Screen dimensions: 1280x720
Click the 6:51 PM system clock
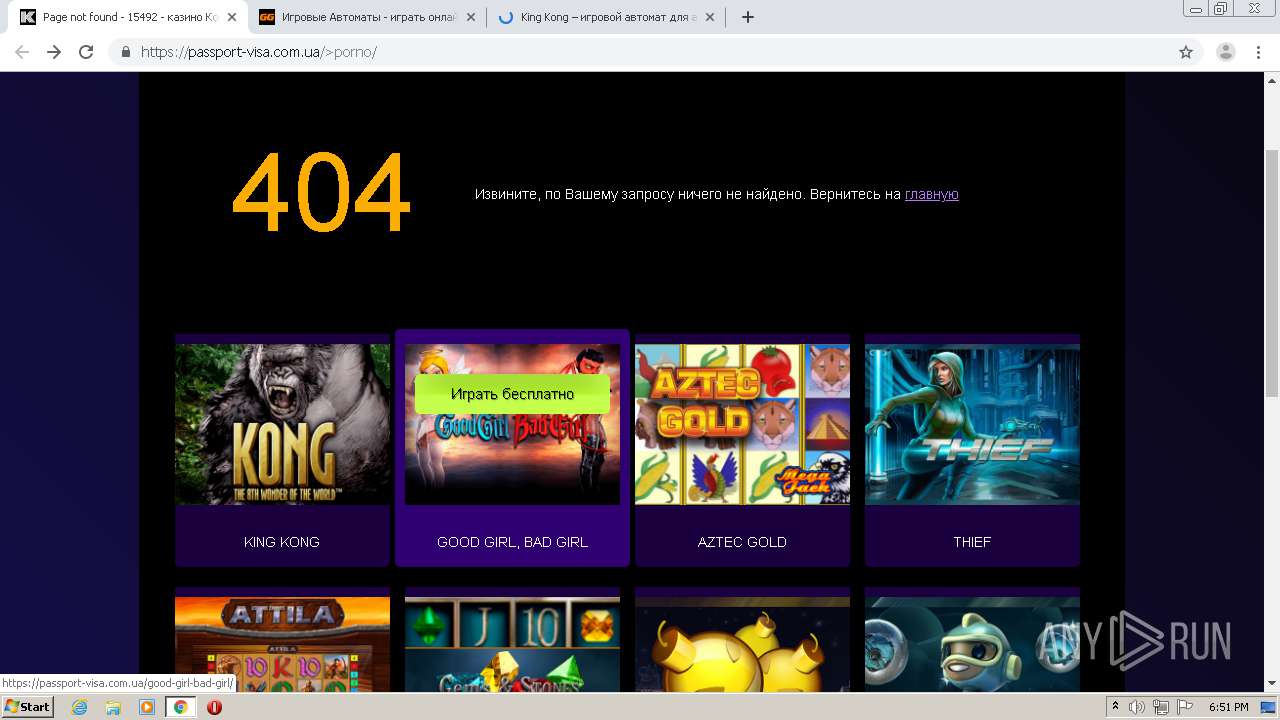(1229, 707)
